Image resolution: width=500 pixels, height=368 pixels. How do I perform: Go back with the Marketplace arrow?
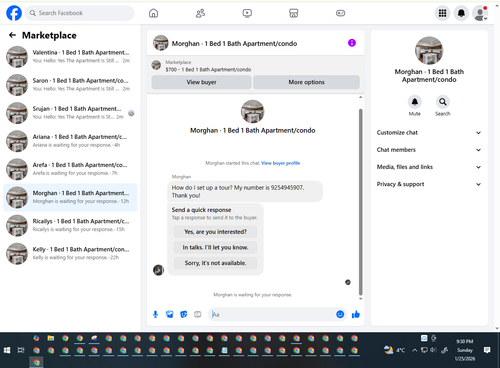coord(12,35)
